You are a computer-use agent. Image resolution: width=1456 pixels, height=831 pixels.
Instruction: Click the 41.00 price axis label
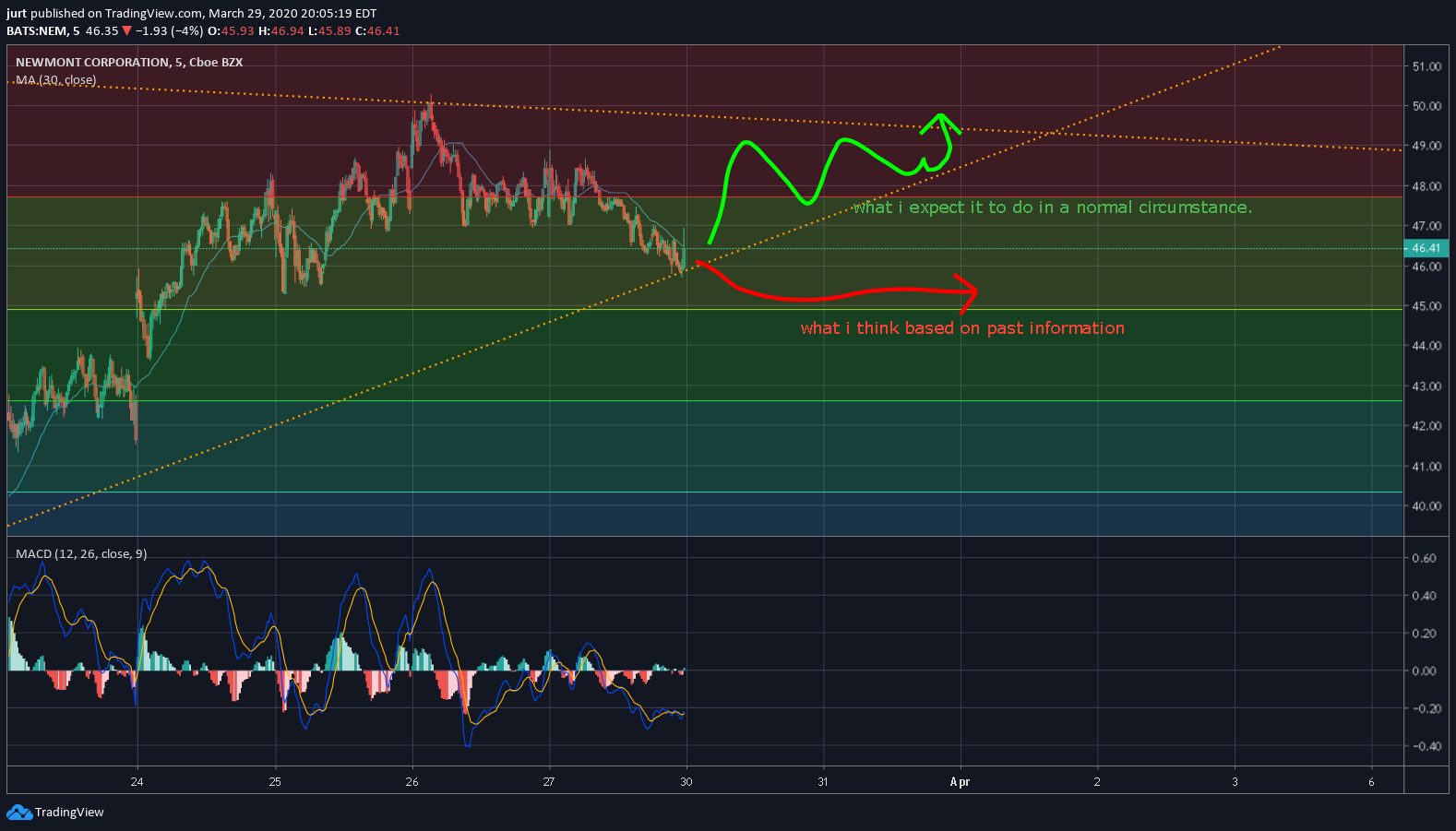(x=1426, y=467)
